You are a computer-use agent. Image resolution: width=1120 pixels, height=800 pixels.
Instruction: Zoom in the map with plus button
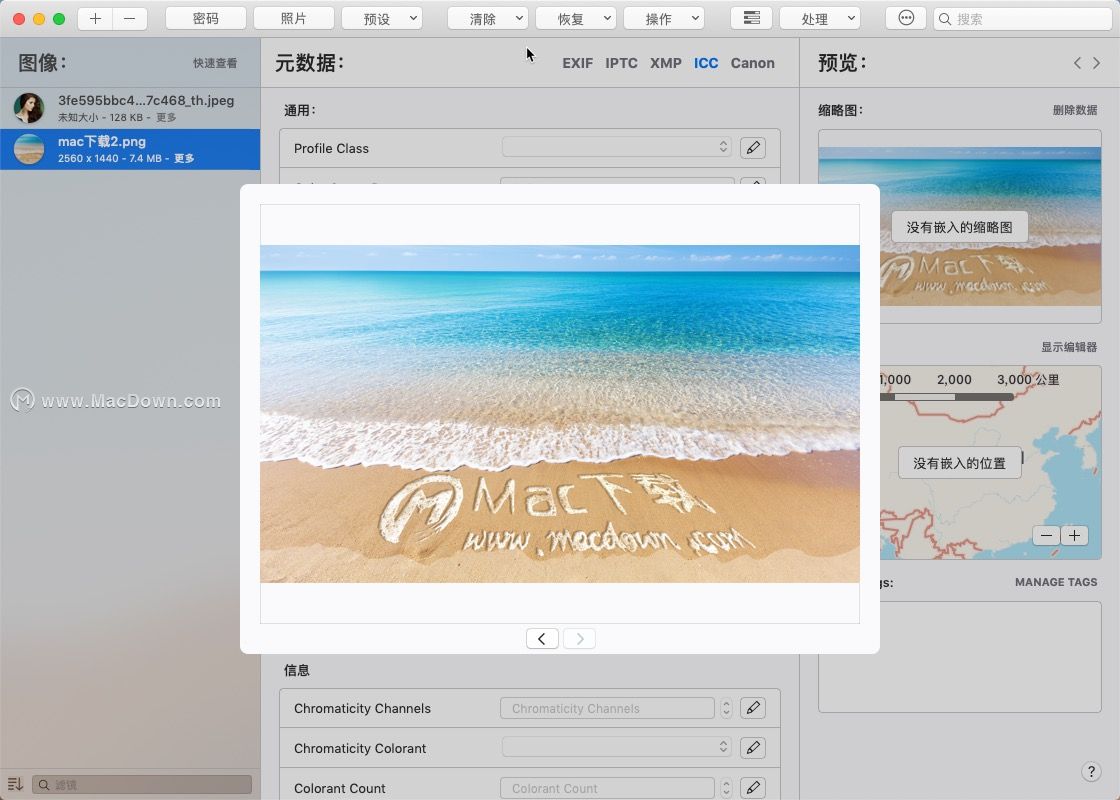[x=1074, y=536]
